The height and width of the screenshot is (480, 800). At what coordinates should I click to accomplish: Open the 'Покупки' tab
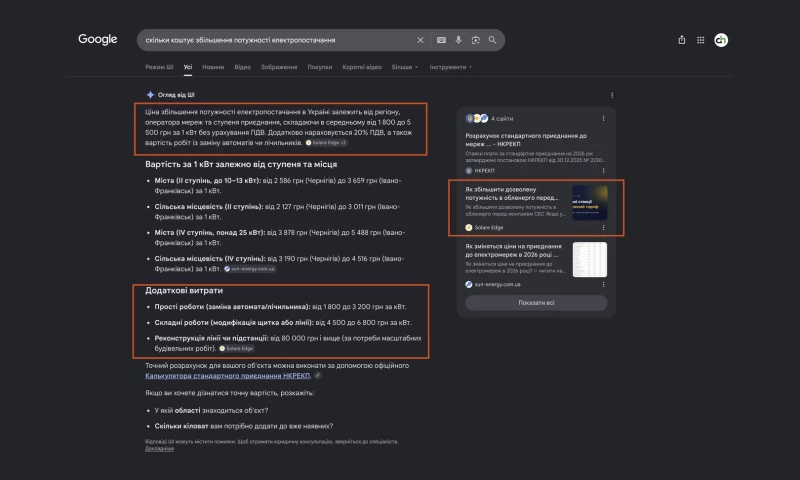[319, 67]
